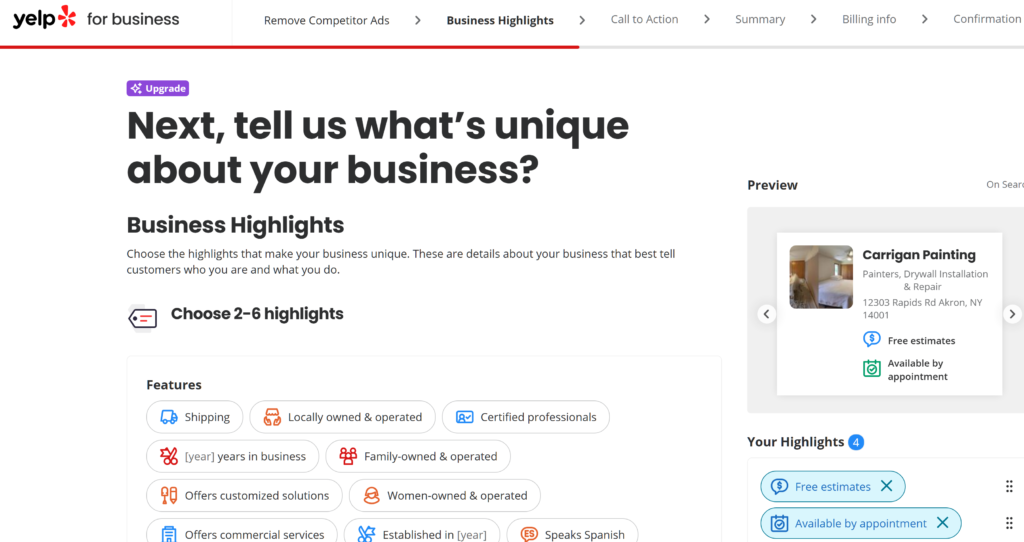Open the Call to Action step

click(644, 19)
